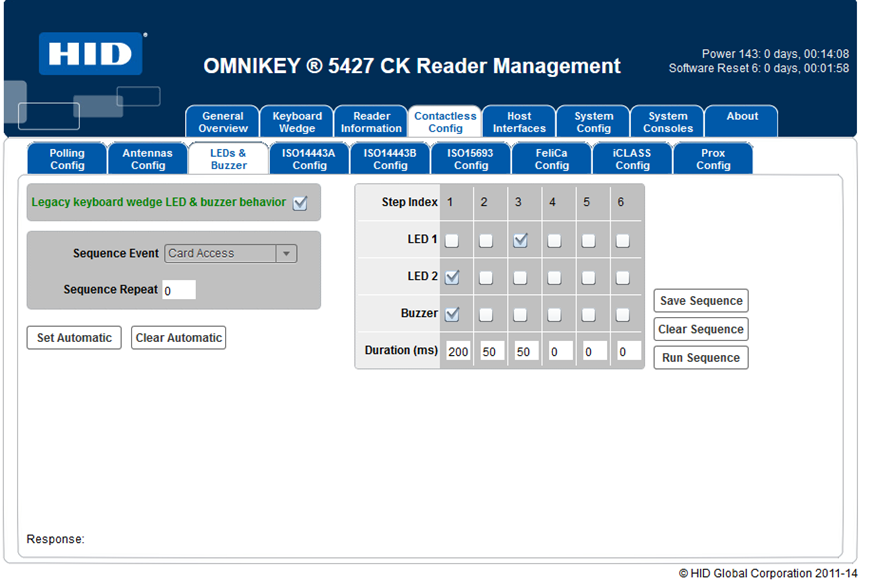Open the Reader Information tab
Viewport: 875px width, 584px height.
(x=371, y=122)
